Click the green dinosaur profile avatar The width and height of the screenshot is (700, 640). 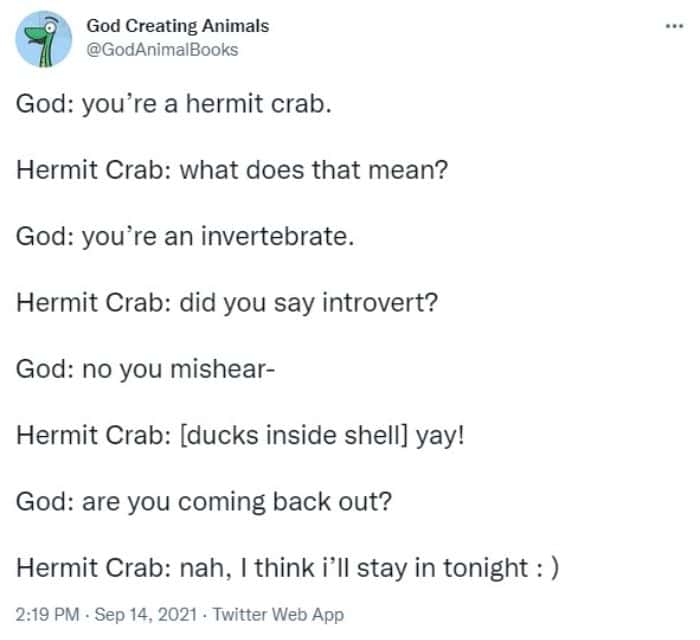(x=44, y=40)
